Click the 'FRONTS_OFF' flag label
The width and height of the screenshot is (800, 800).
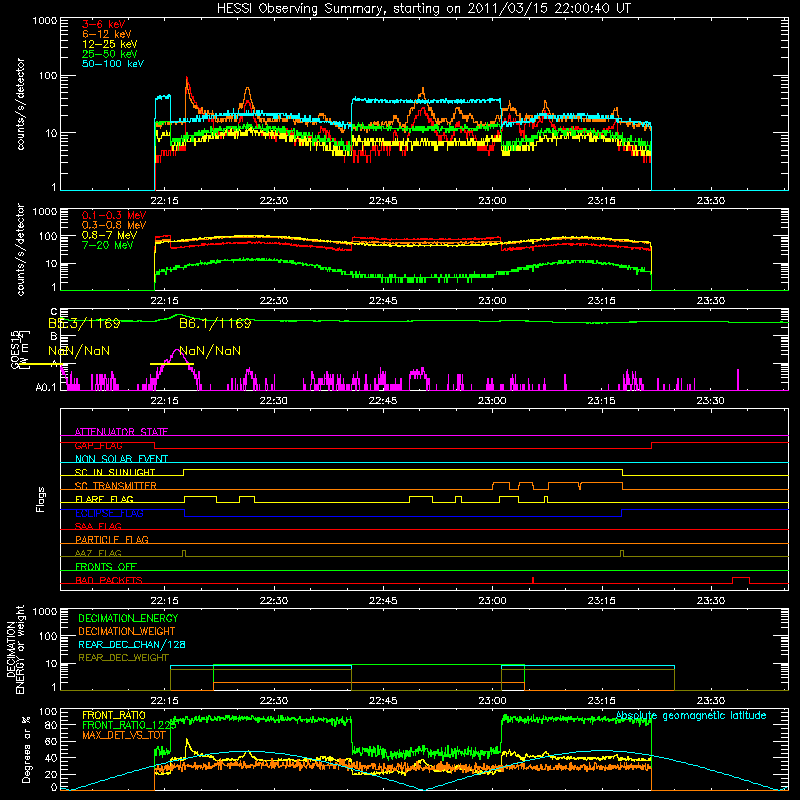pos(106,566)
